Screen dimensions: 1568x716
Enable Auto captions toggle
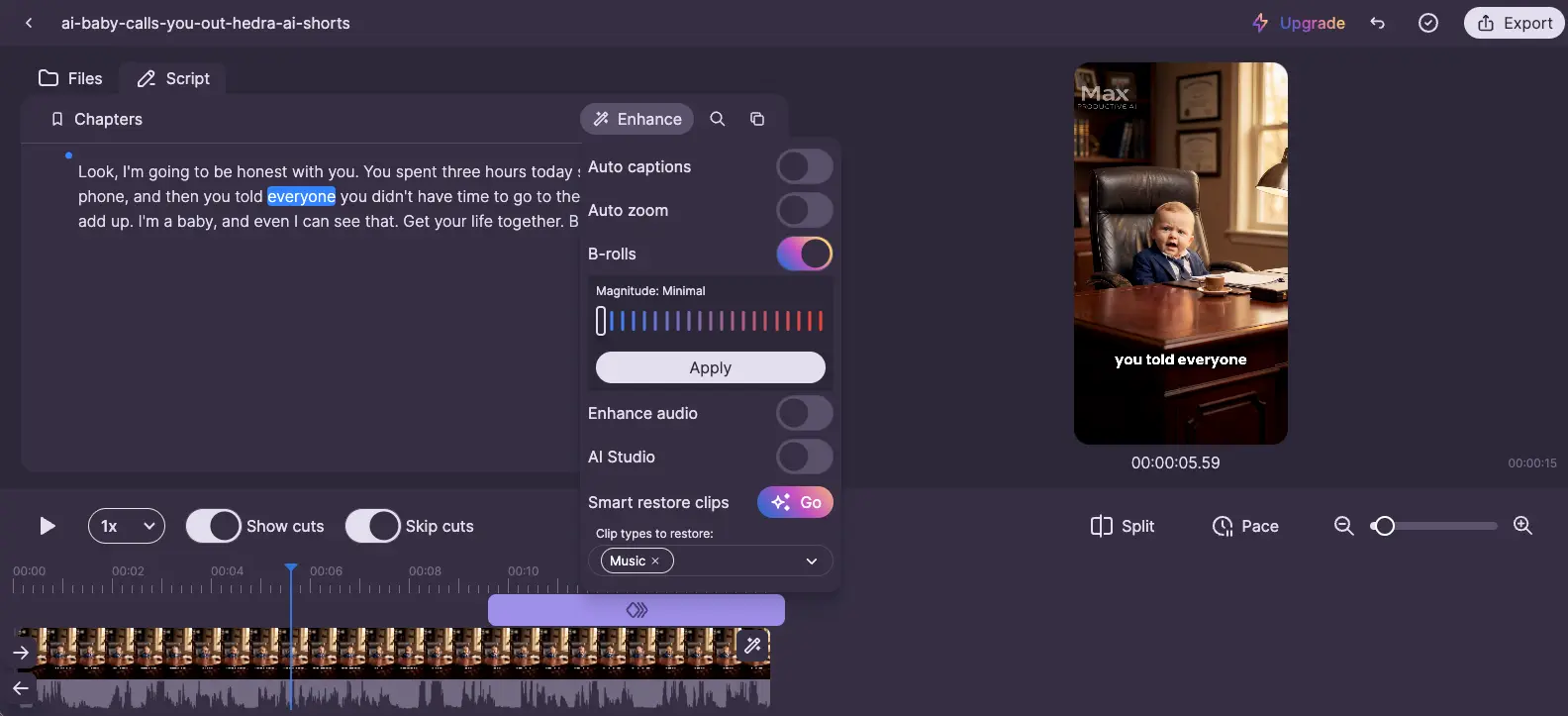coord(804,166)
